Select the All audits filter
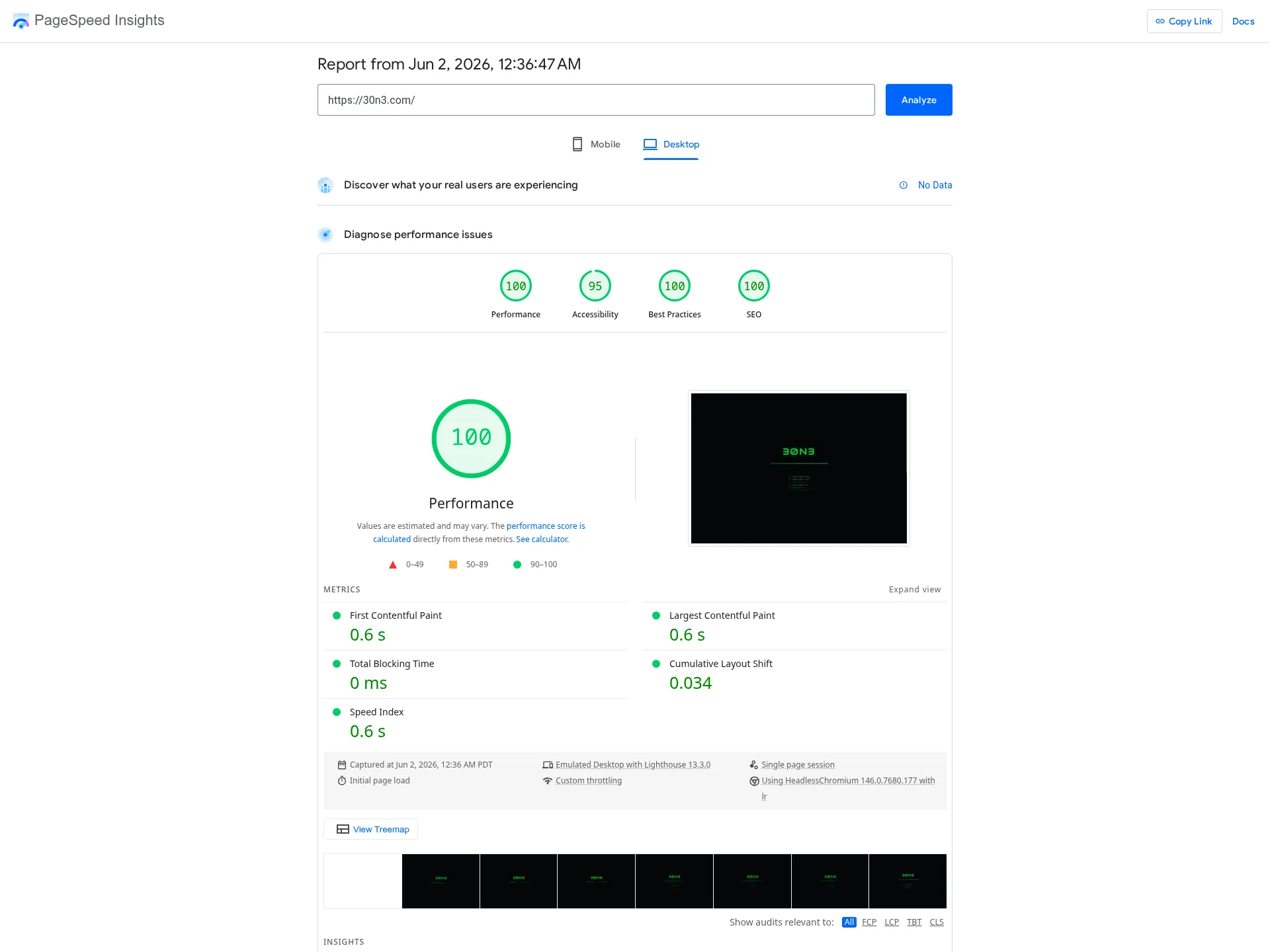The image size is (1270, 952). click(849, 922)
